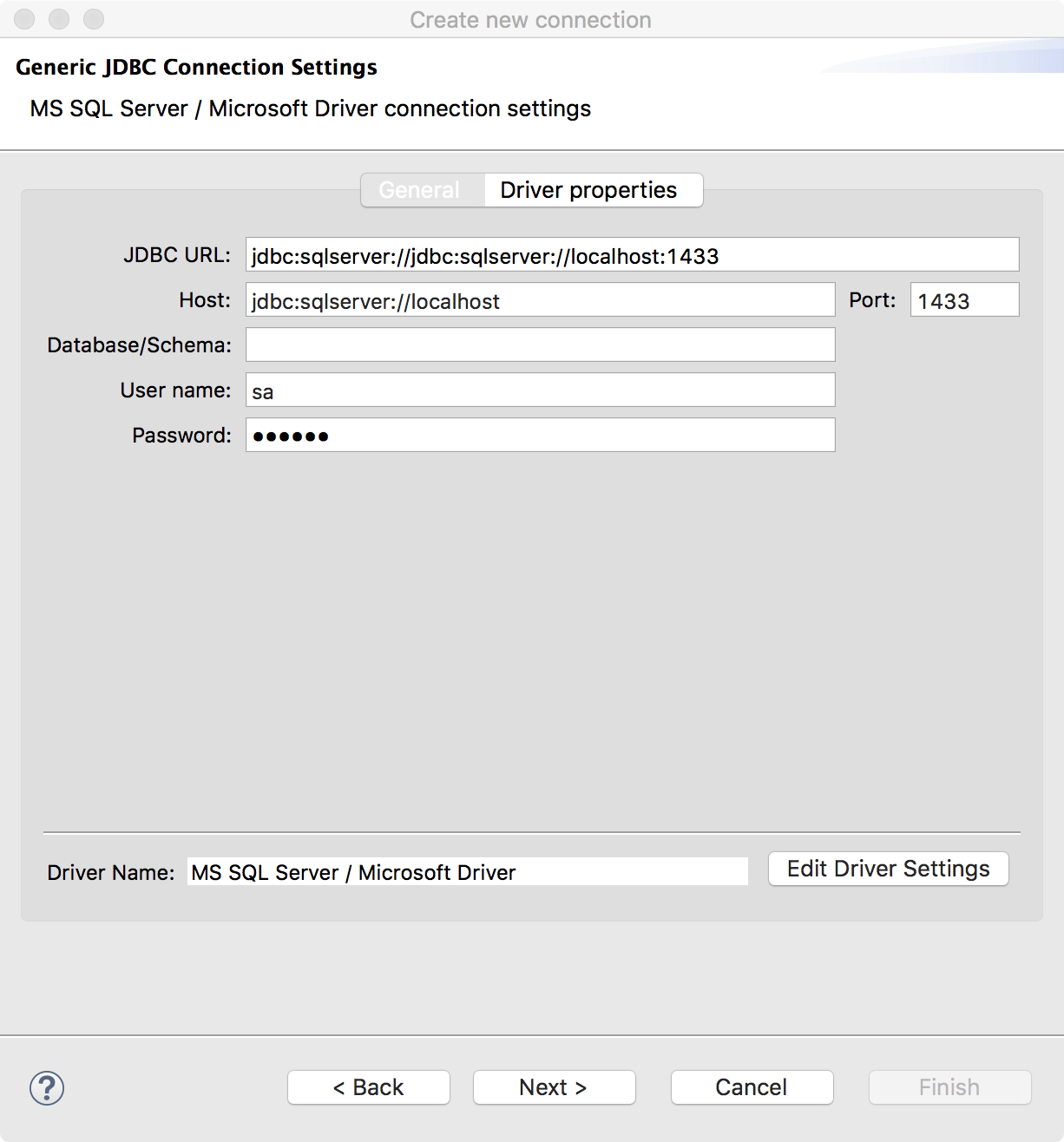
Task: Click the Driver Name text field
Action: pos(468,872)
